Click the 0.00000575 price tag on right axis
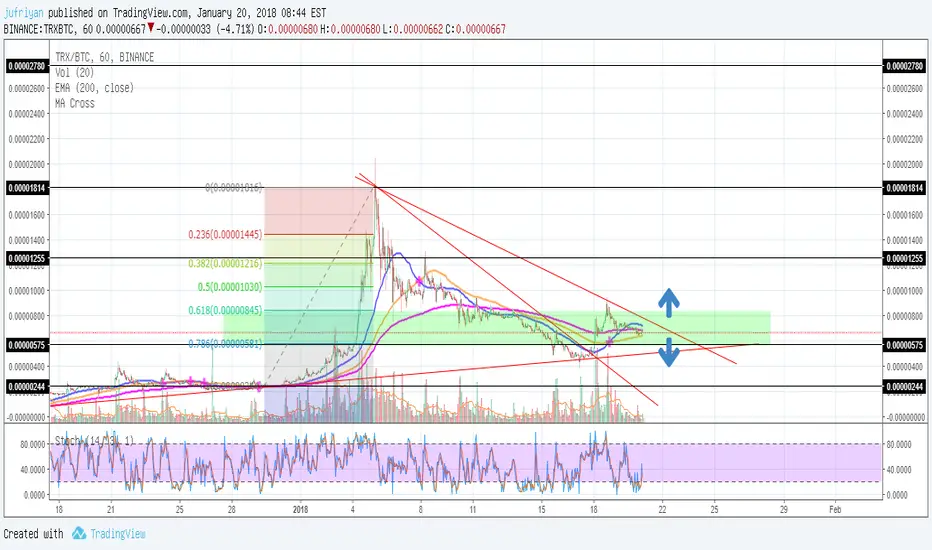This screenshot has height=550, width=932. (x=905, y=345)
